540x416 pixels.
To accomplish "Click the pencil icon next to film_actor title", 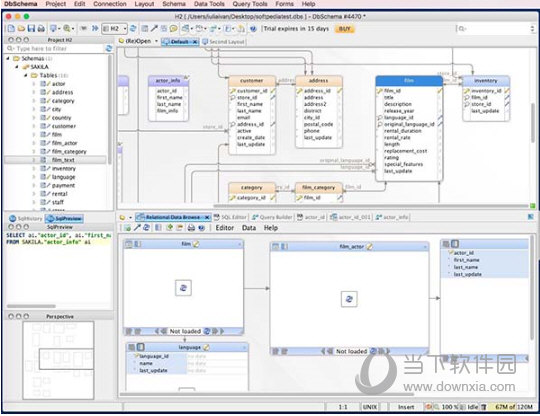I will (x=369, y=247).
